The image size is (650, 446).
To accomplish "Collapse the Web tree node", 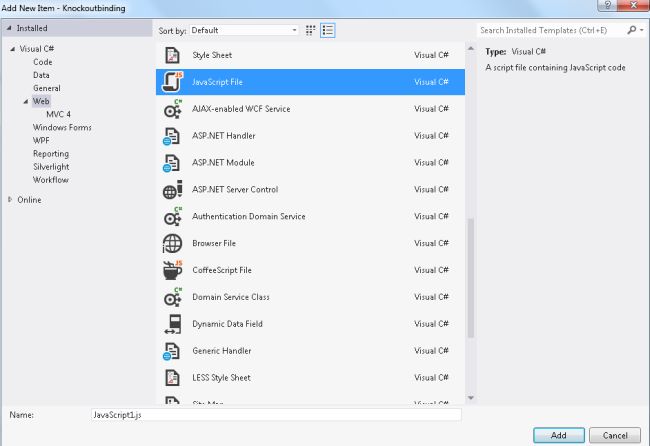I will (26, 101).
